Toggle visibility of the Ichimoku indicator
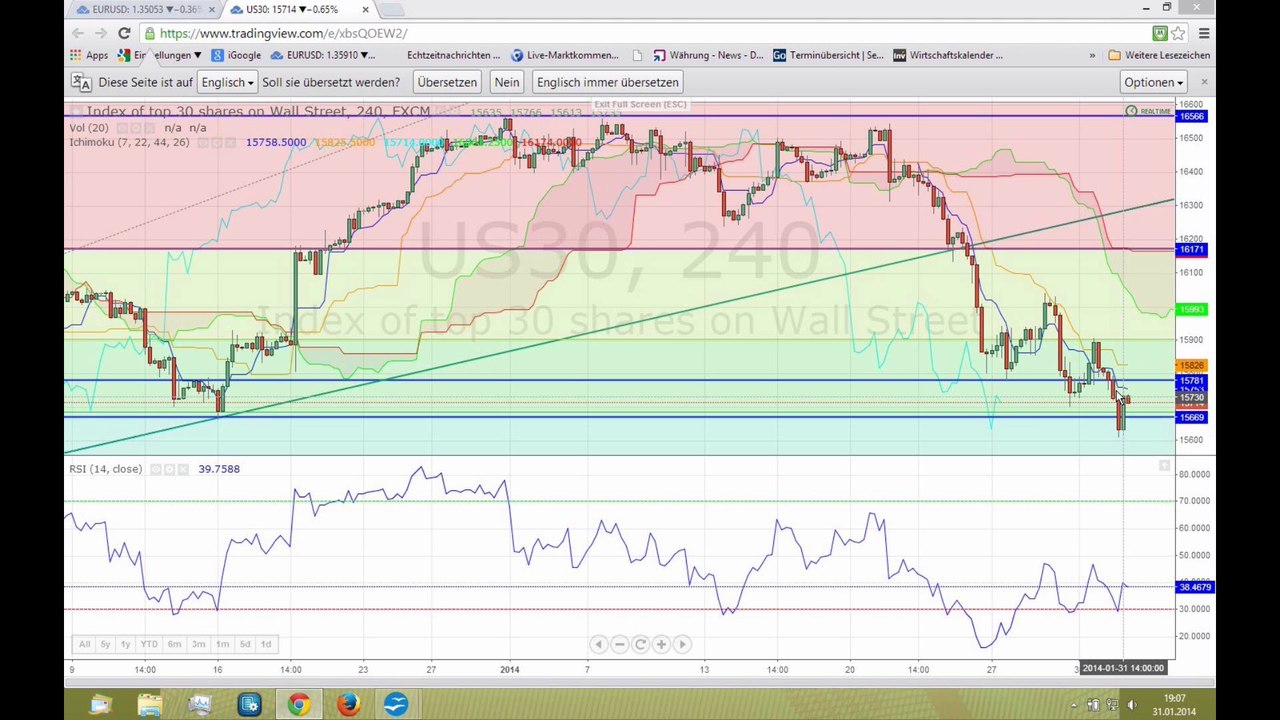This screenshot has height=720, width=1280. (203, 143)
